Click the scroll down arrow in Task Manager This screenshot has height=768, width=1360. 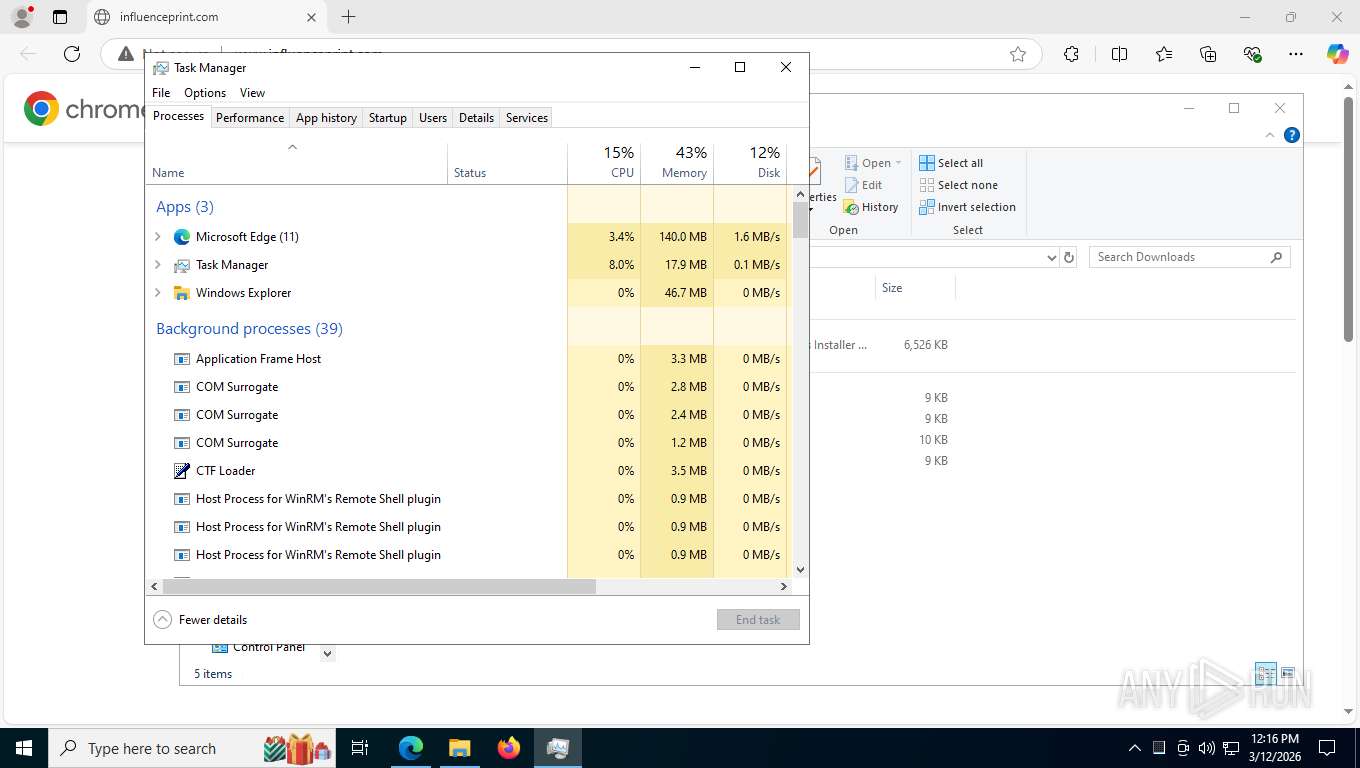(x=800, y=570)
